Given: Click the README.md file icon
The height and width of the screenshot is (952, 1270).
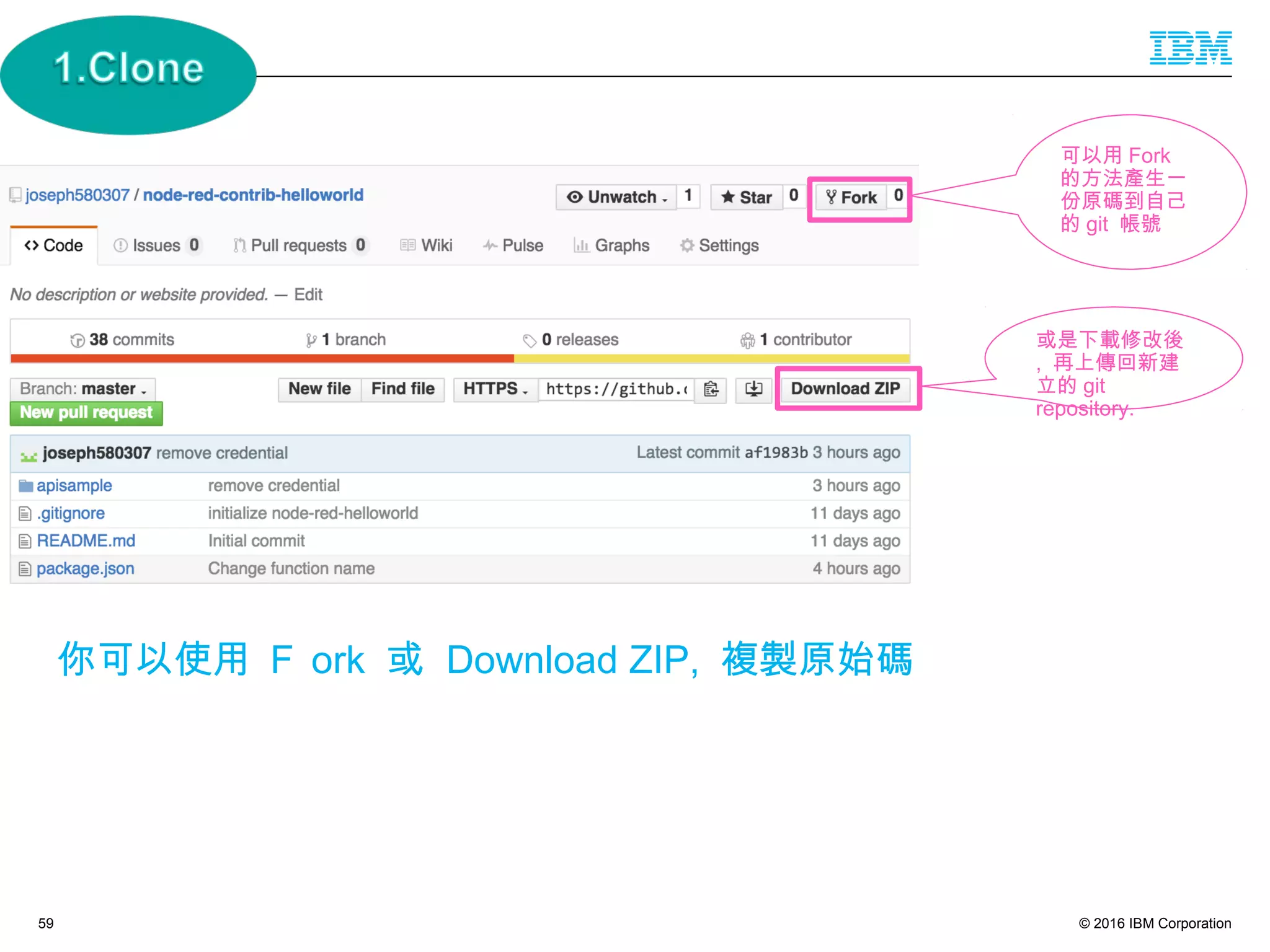Looking at the screenshot, I should click(25, 542).
